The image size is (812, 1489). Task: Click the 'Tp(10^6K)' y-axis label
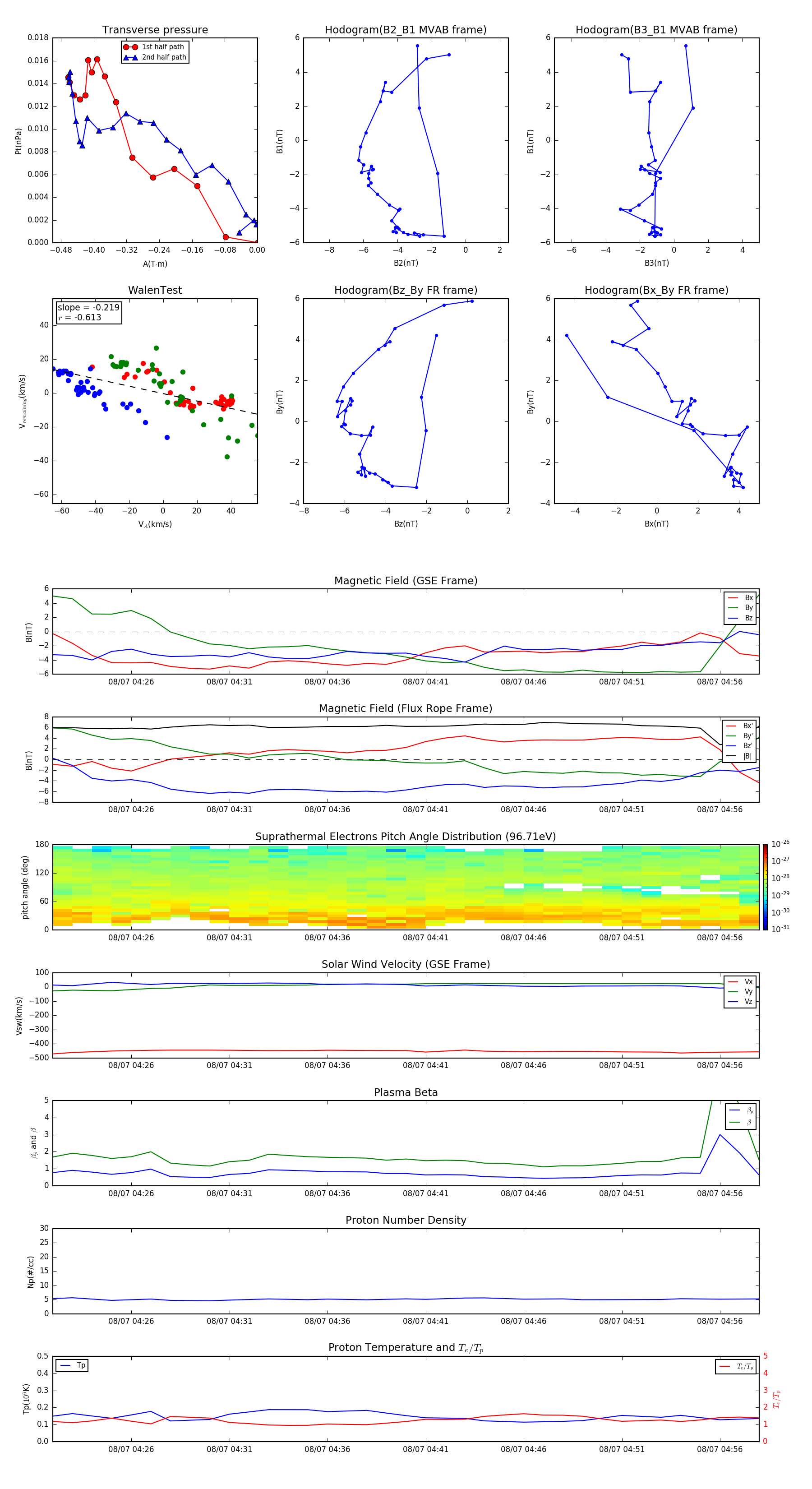click(26, 1399)
